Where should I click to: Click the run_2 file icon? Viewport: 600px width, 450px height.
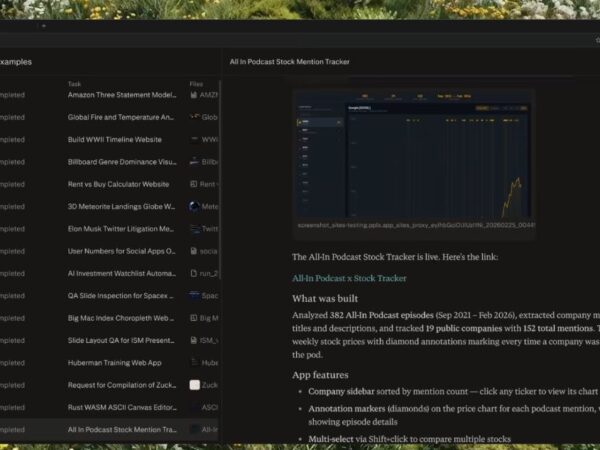(194, 273)
